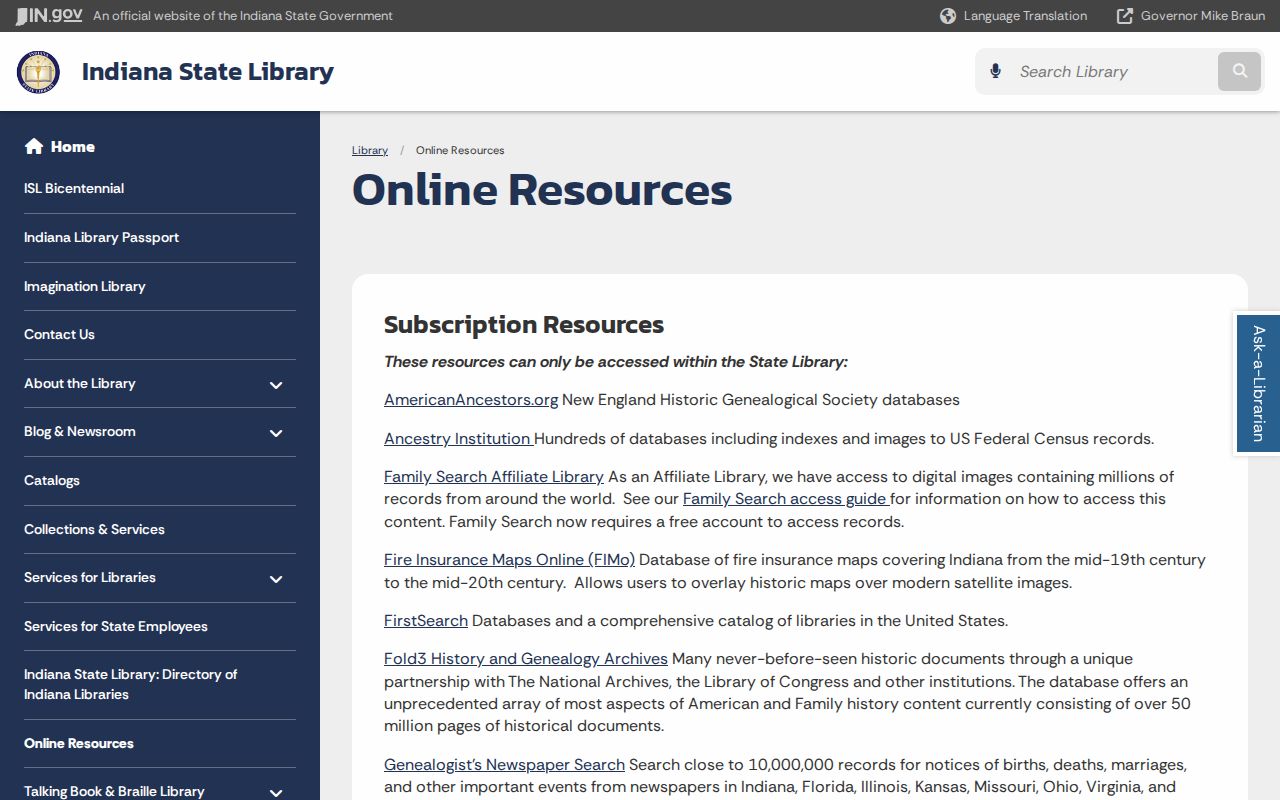
Task: Open the Family Search access guide link
Action: tap(786, 499)
